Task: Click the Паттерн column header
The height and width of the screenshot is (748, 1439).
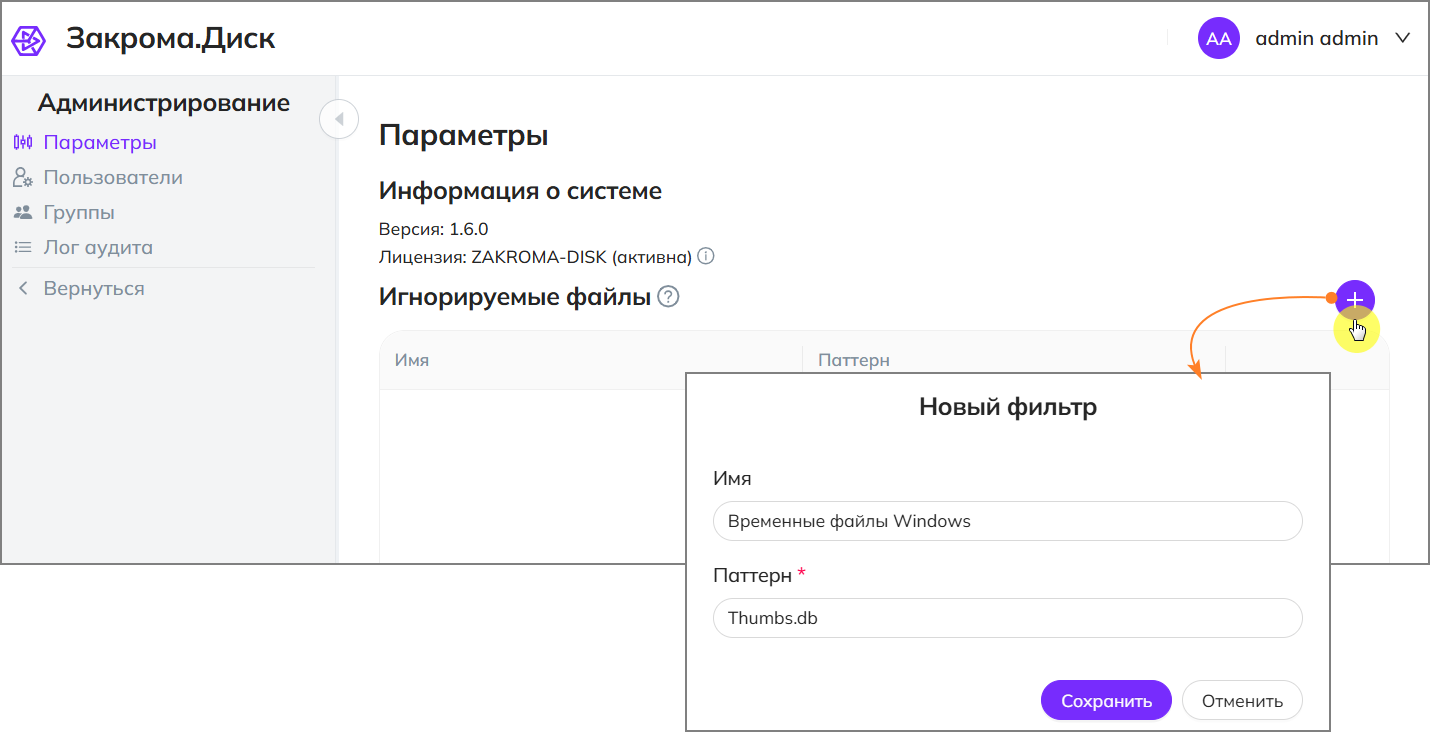Action: pyautogui.click(x=854, y=360)
